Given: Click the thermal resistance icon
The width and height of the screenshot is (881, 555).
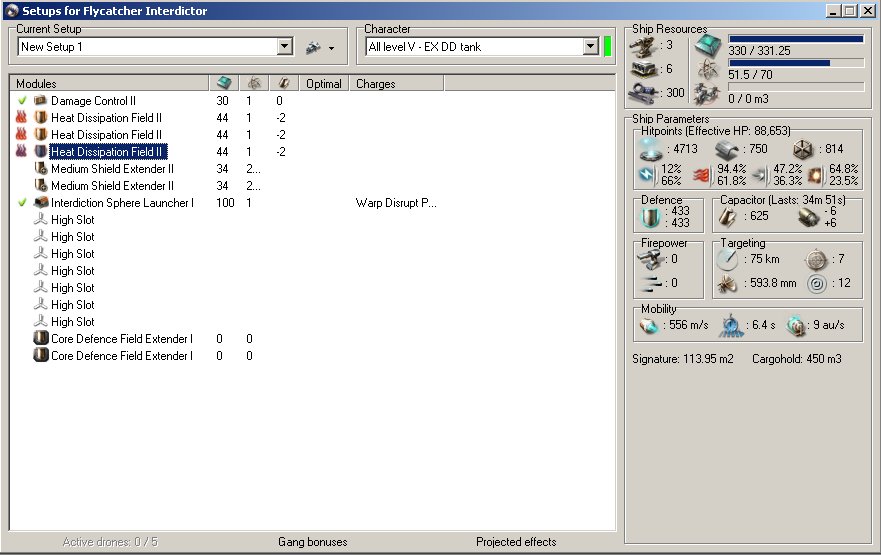Looking at the screenshot, I should 702,175.
